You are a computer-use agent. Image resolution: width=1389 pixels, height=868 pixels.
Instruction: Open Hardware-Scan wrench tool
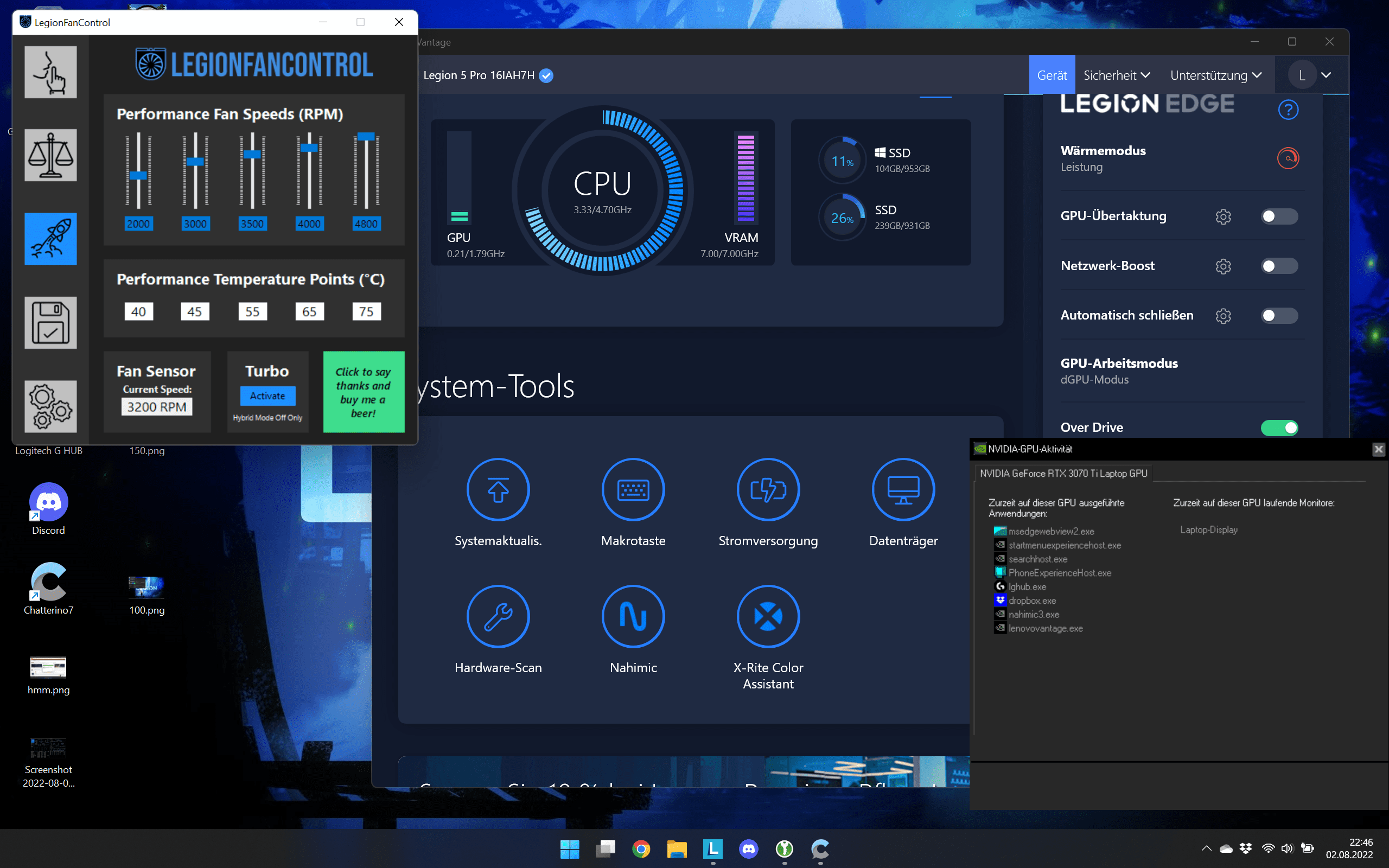(x=498, y=617)
